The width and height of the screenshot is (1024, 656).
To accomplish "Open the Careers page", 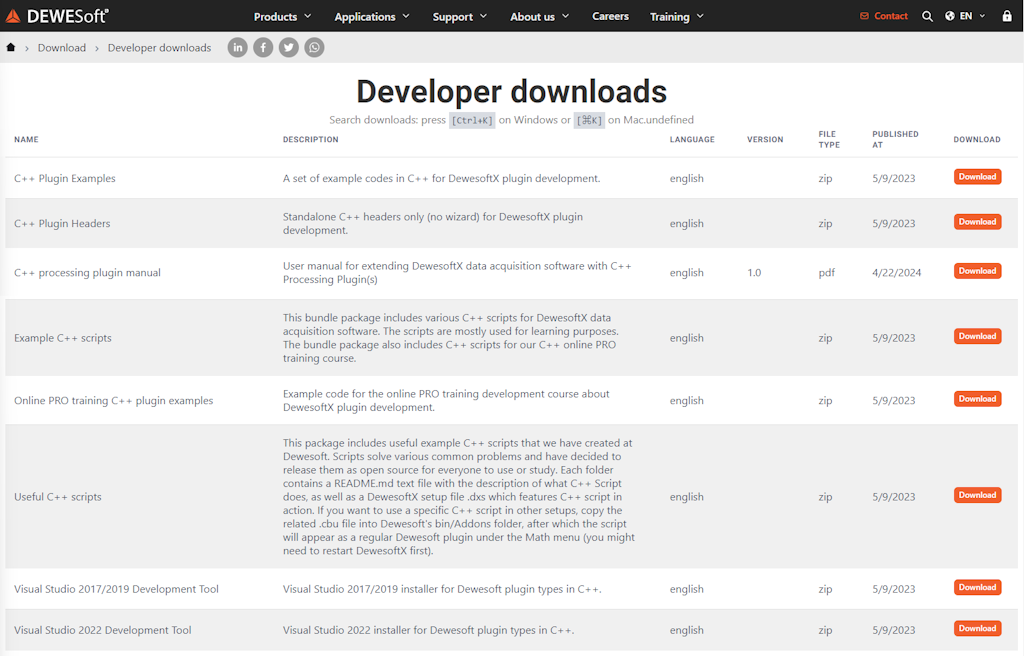I will pyautogui.click(x=610, y=16).
